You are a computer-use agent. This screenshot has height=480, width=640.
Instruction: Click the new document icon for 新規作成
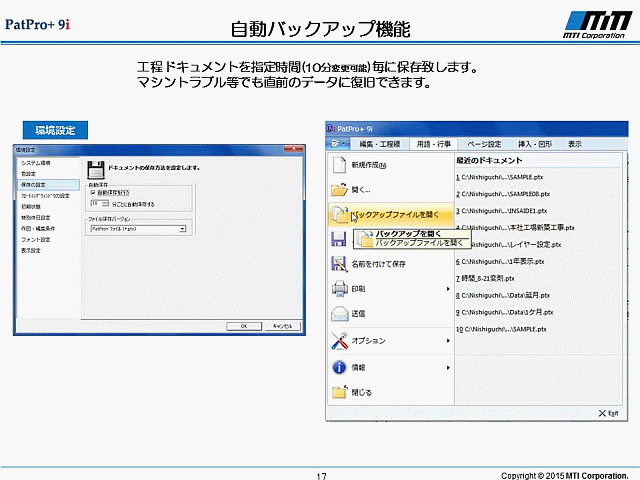tap(339, 165)
